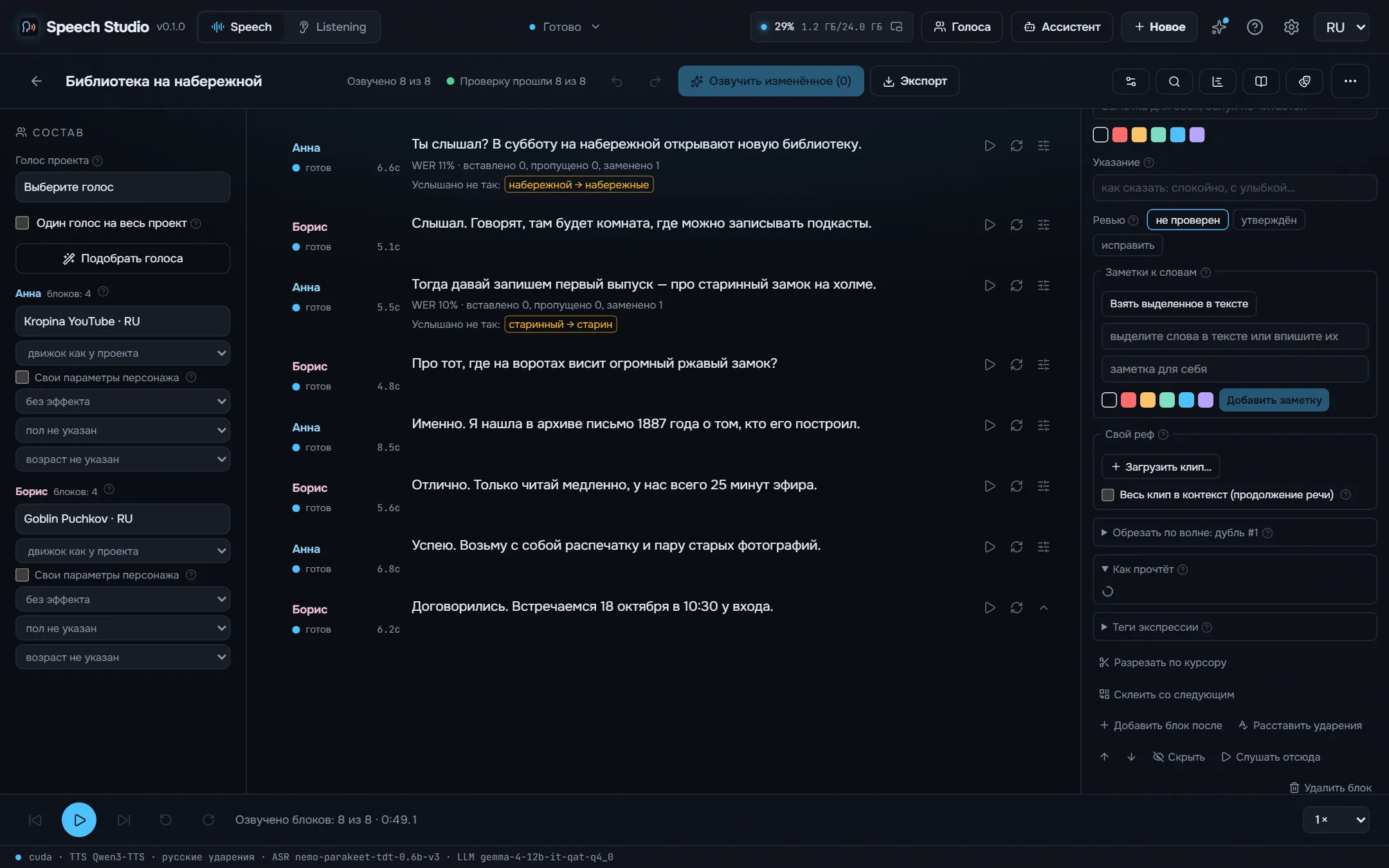Enable 'Весь клип в контекст' checkbox
The height and width of the screenshot is (868, 1389).
tap(1108, 494)
